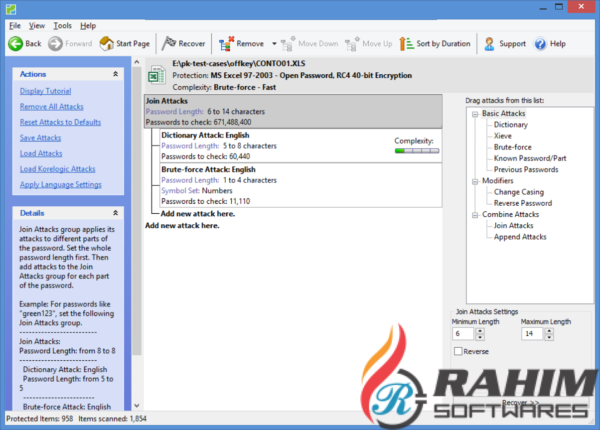The height and width of the screenshot is (430, 600).
Task: Click Password Length link under Brute-force Attack
Action: click(190, 180)
